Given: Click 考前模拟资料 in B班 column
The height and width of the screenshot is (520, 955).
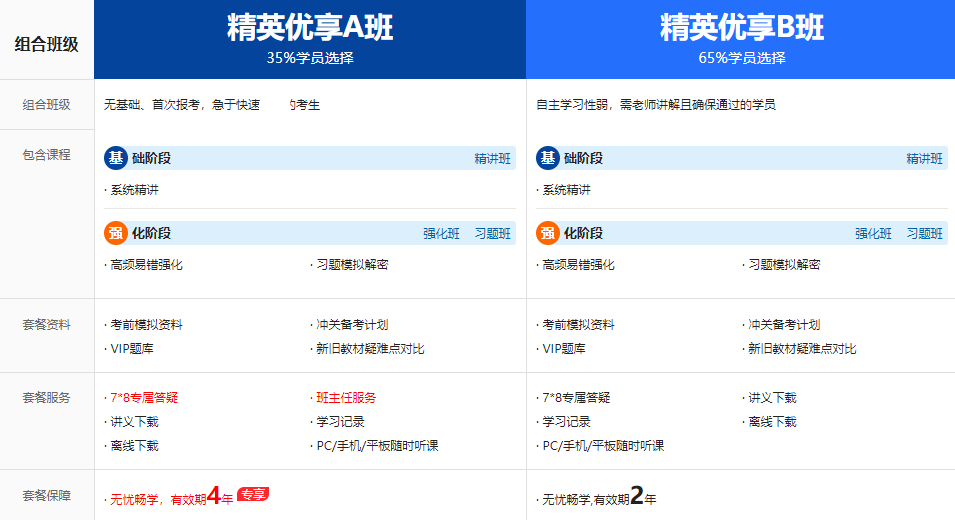Looking at the screenshot, I should pos(578,325).
